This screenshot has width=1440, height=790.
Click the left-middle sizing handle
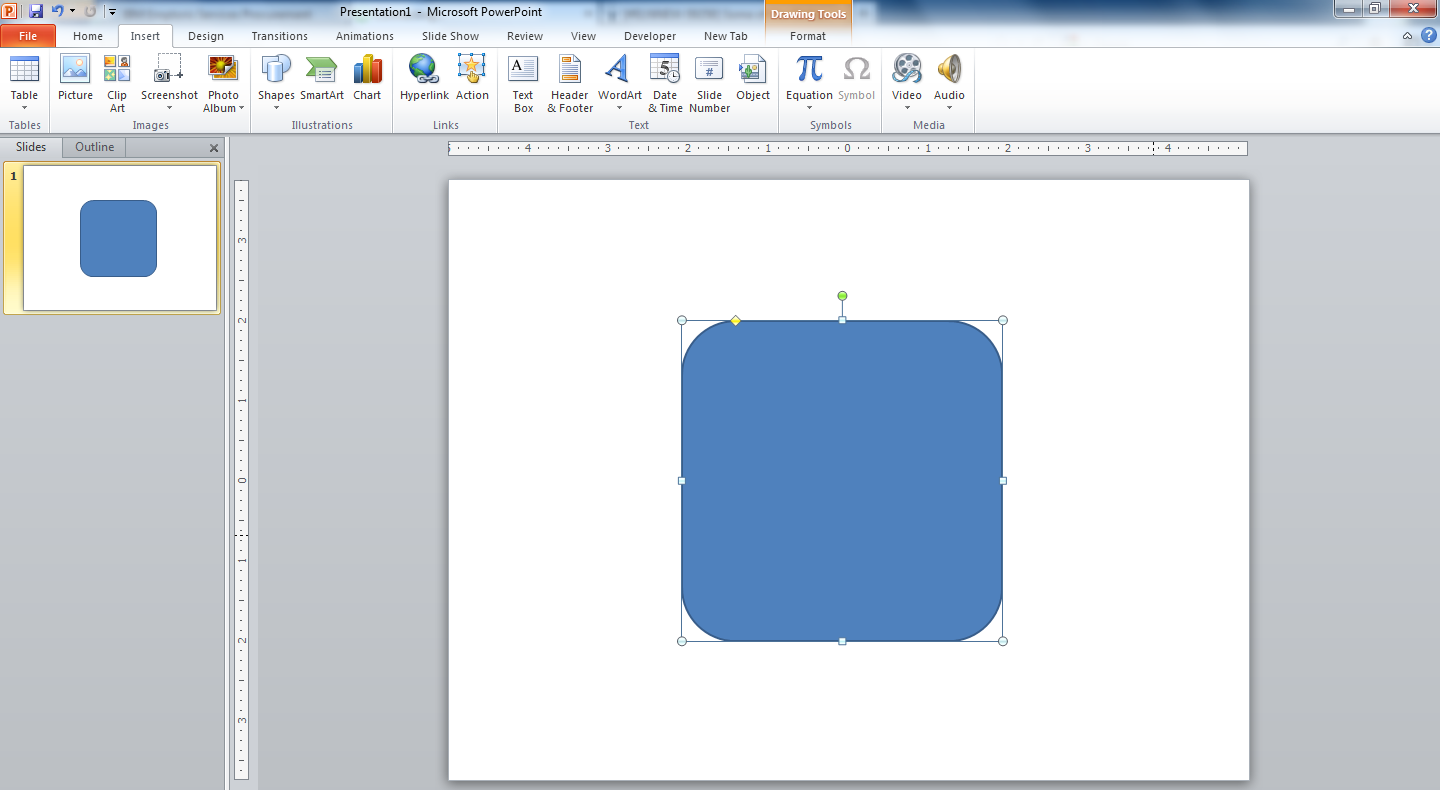tap(682, 481)
